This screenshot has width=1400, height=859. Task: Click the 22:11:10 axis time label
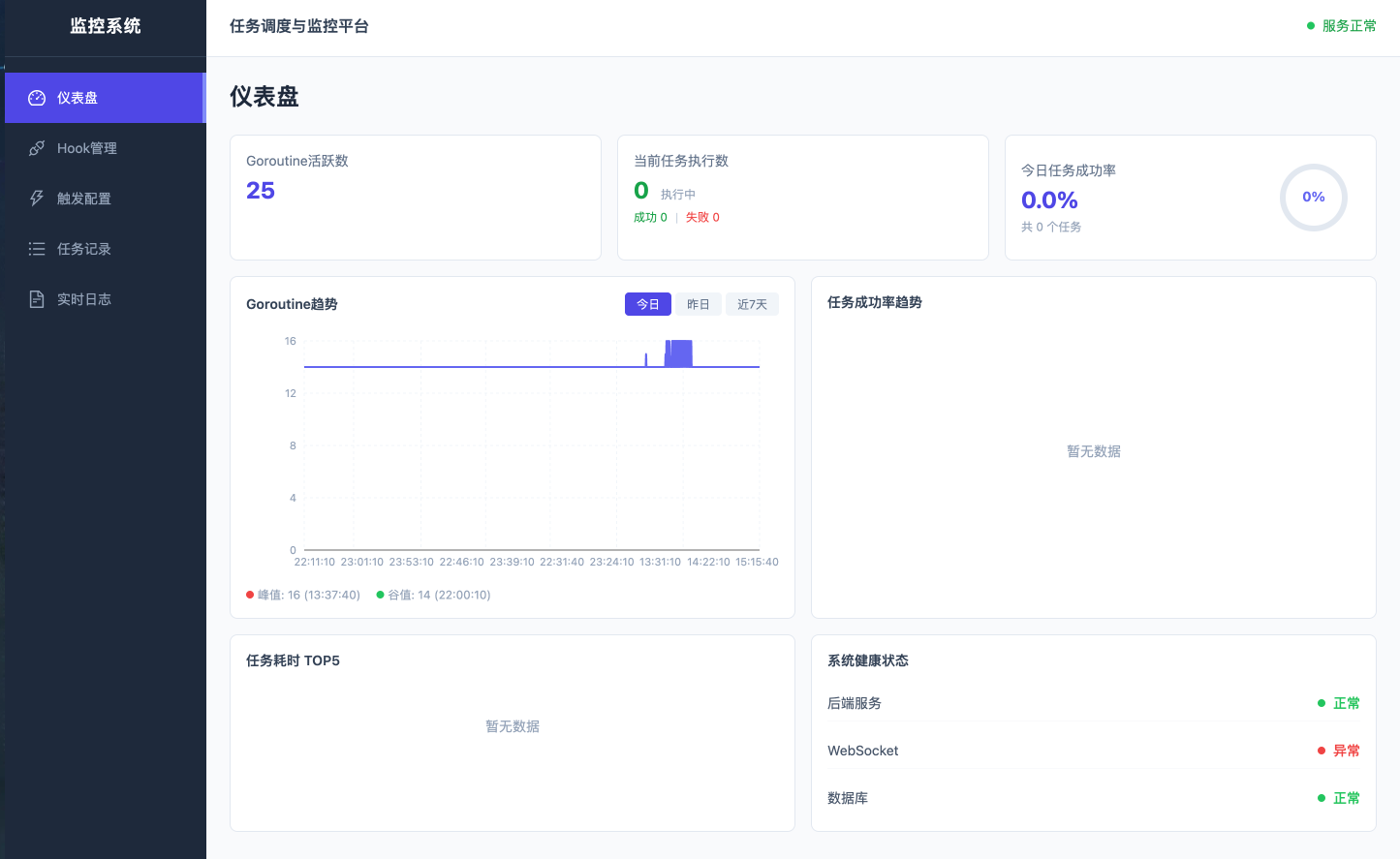315,562
